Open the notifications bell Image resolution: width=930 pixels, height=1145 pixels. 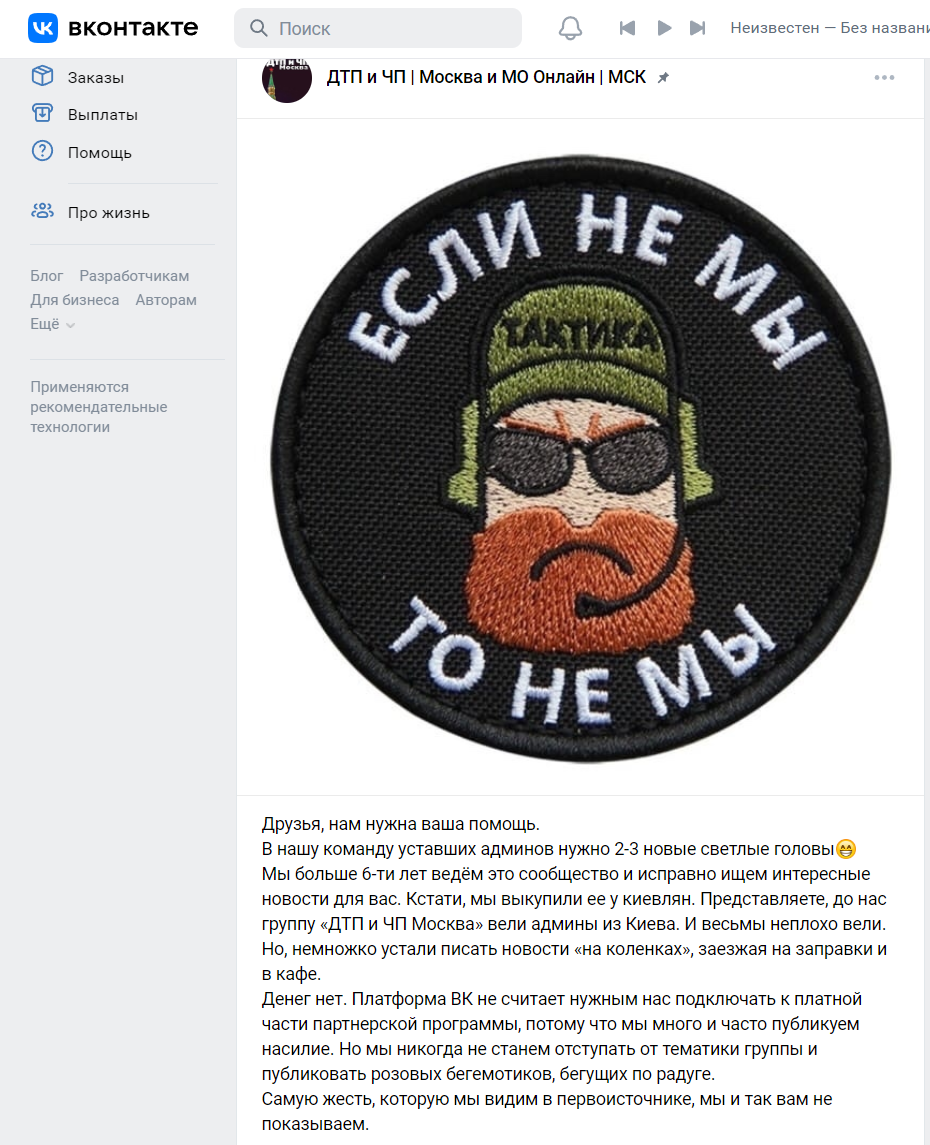pos(570,28)
